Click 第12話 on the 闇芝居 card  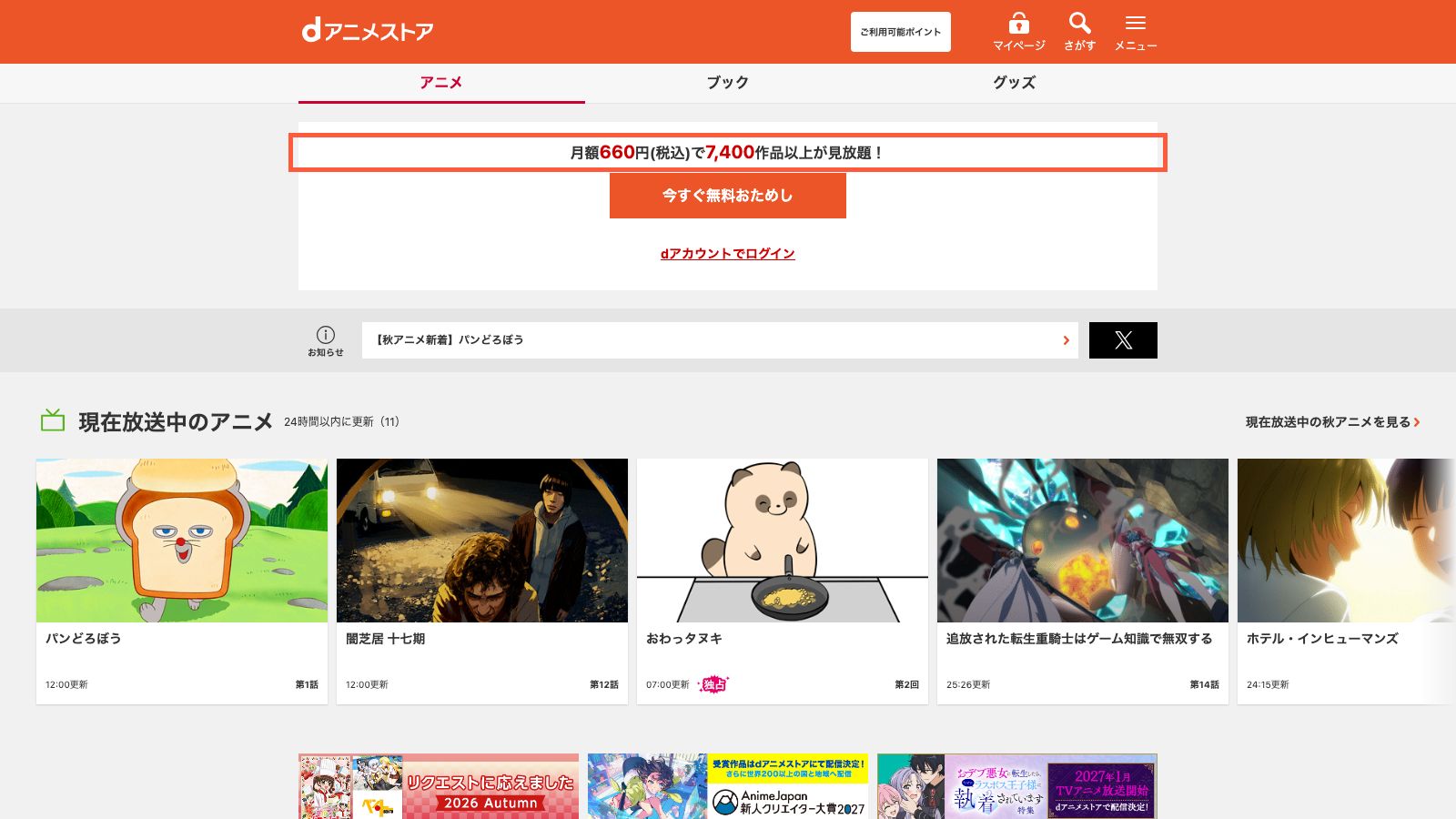pos(604,684)
